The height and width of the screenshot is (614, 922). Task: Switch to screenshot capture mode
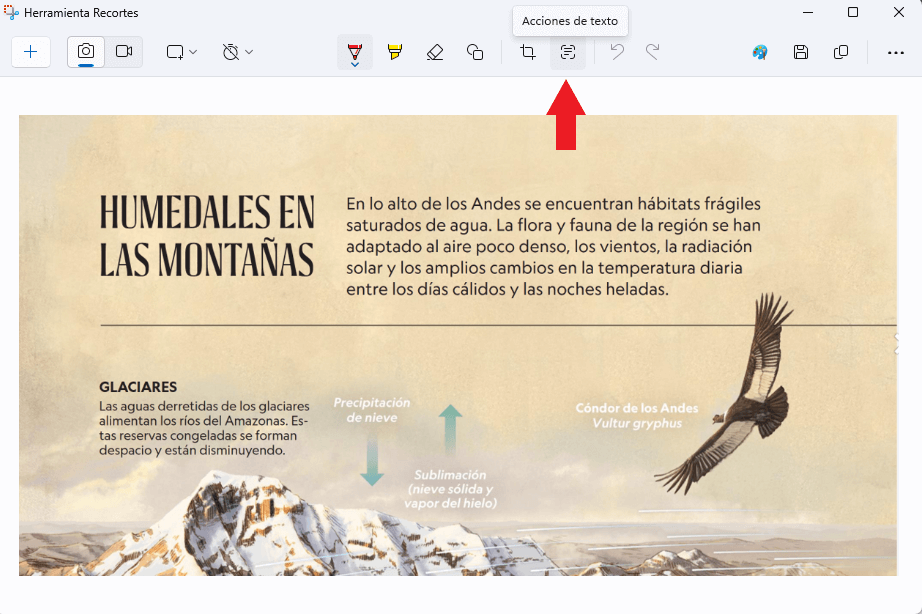click(86, 52)
